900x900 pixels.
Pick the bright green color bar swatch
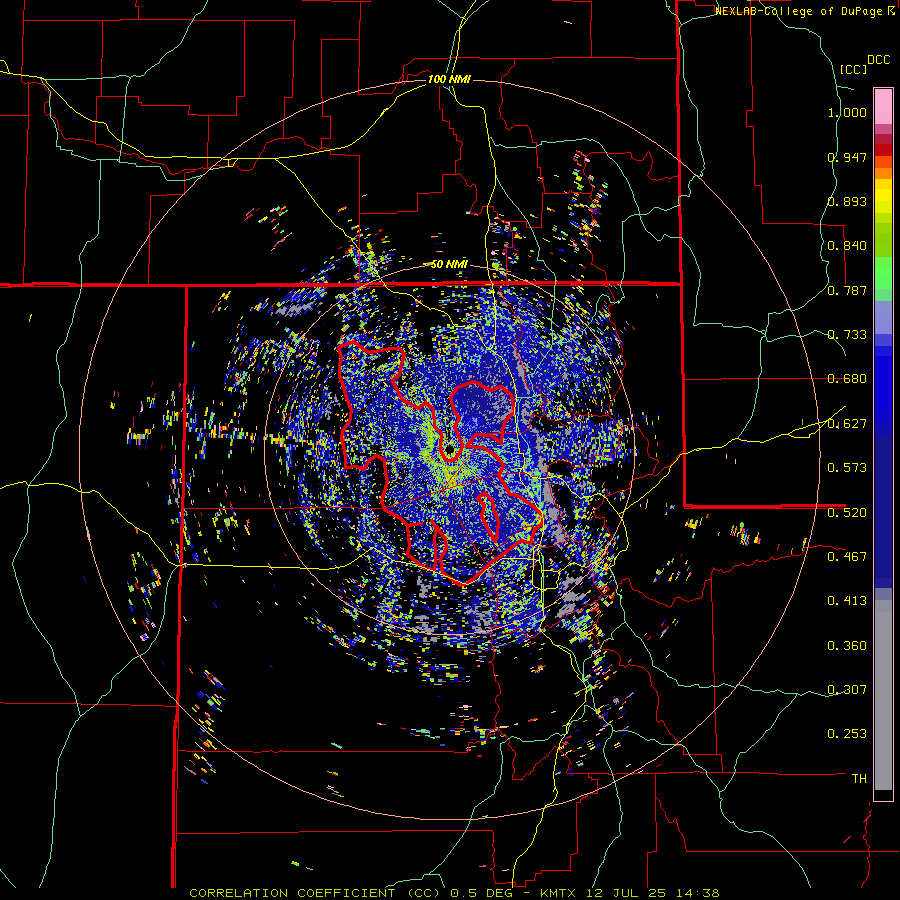coord(883,273)
